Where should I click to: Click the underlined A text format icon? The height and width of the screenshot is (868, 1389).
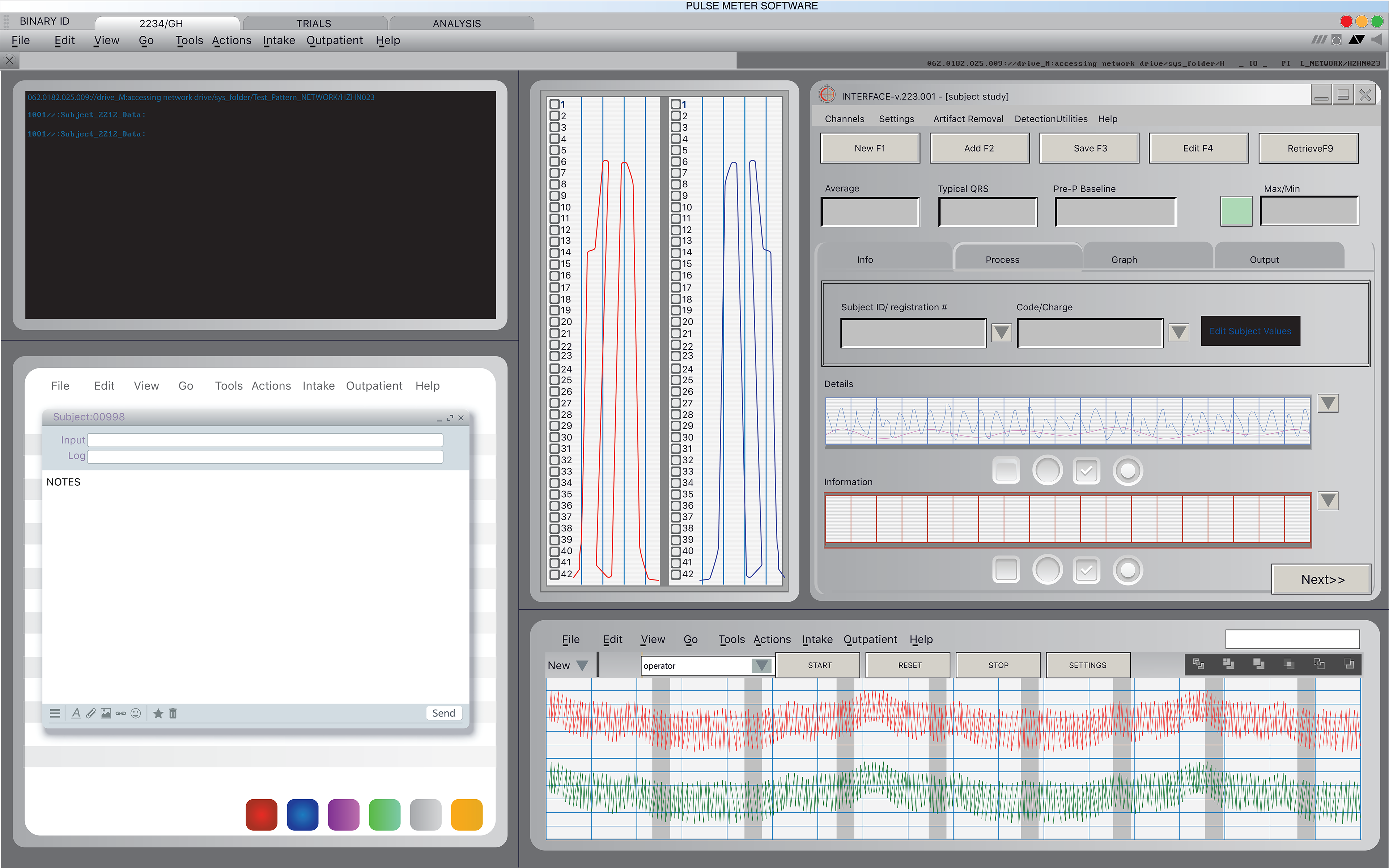click(x=76, y=713)
